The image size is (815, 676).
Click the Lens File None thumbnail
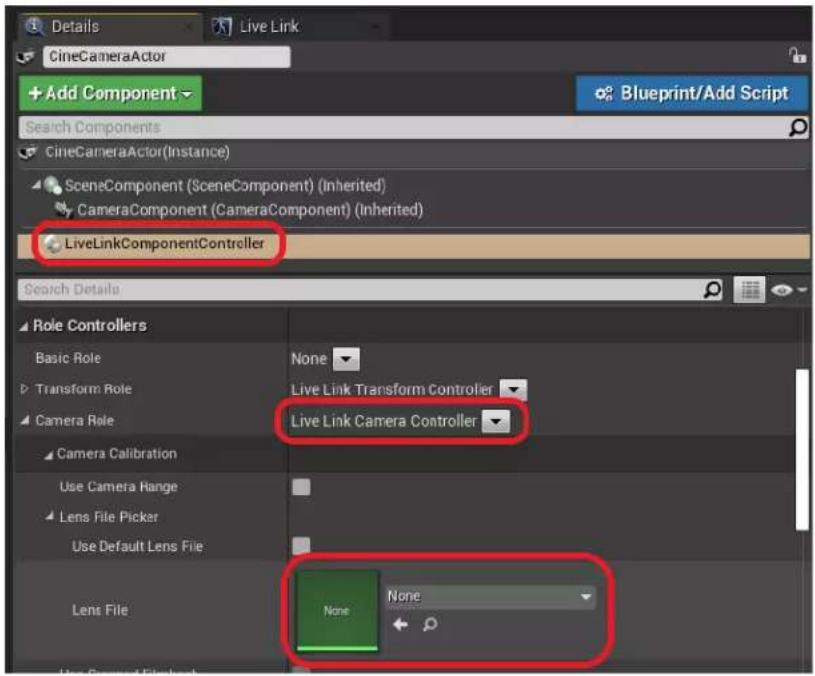(337, 611)
